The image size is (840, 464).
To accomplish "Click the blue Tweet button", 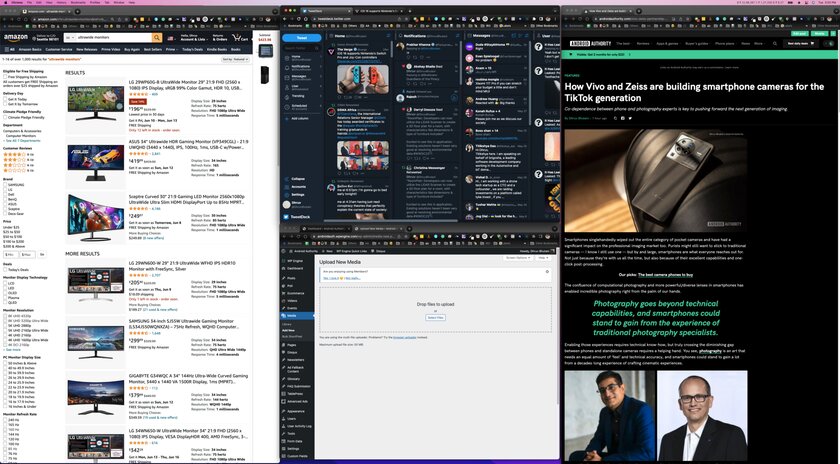I will click(302, 38).
